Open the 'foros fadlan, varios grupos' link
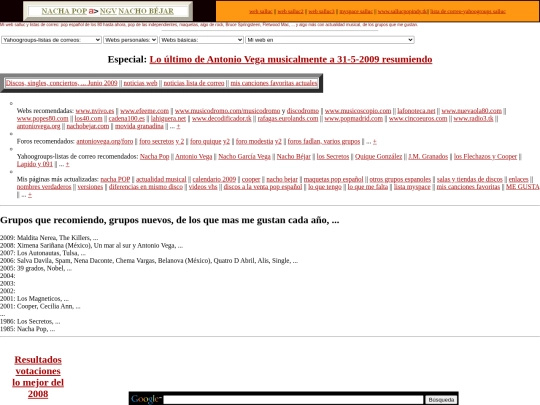This screenshot has width=540, height=405. (x=324, y=141)
